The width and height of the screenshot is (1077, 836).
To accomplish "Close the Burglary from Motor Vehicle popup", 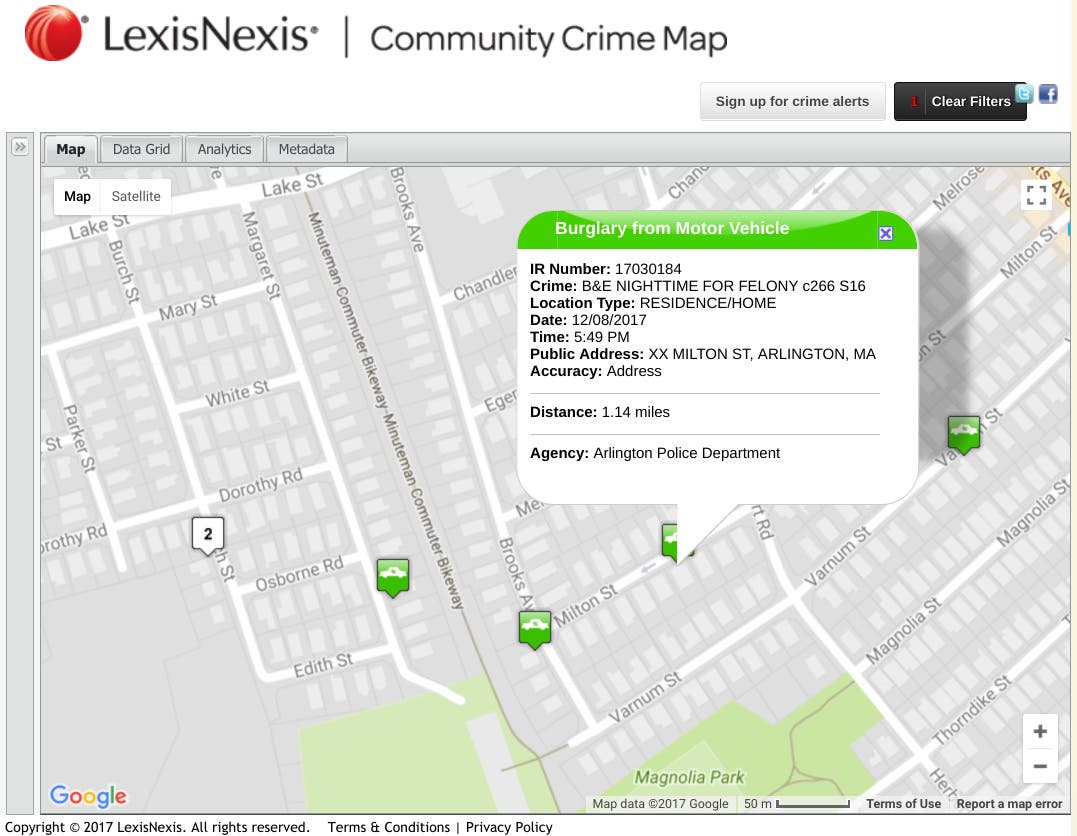I will click(885, 233).
